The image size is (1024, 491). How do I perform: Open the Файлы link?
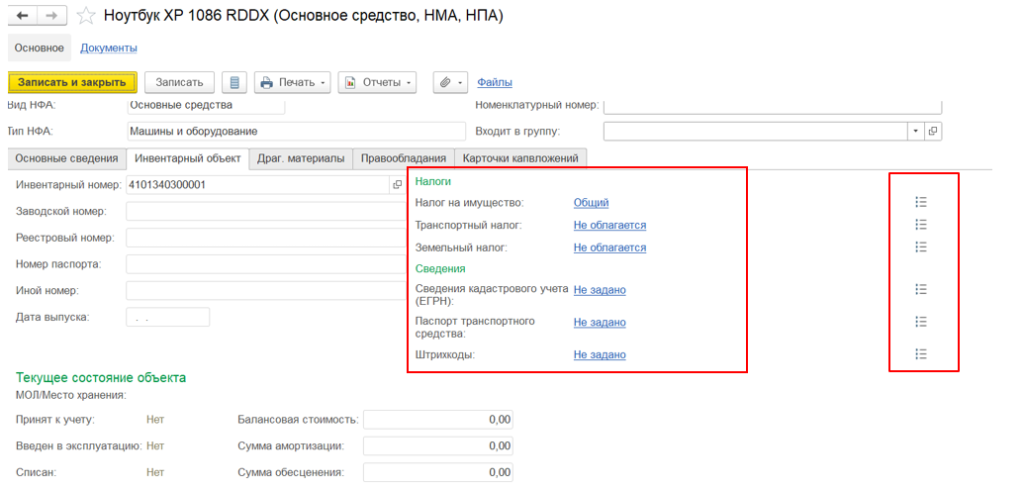point(494,82)
